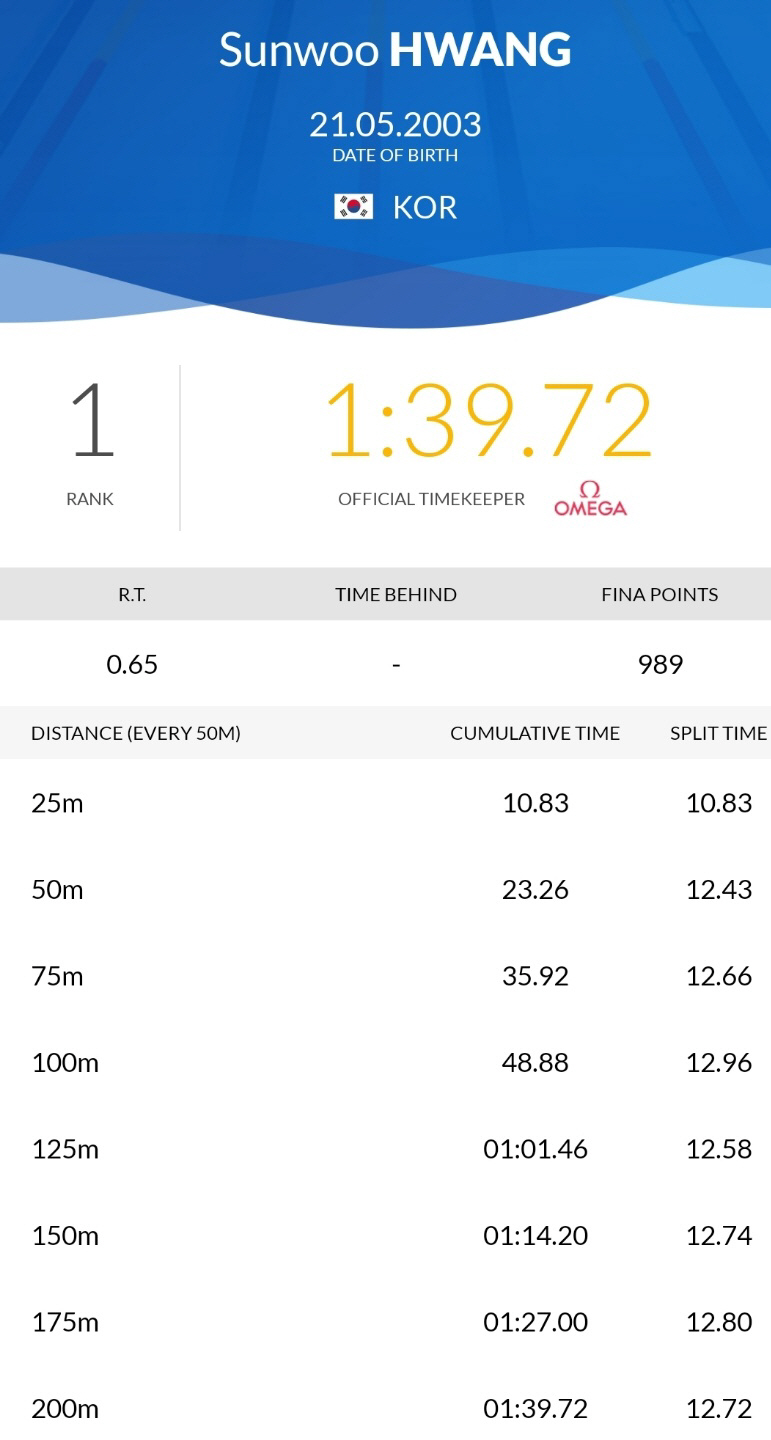This screenshot has width=771, height=1440.
Task: Select the 200m distance row label
Action: pyautogui.click(x=65, y=1409)
